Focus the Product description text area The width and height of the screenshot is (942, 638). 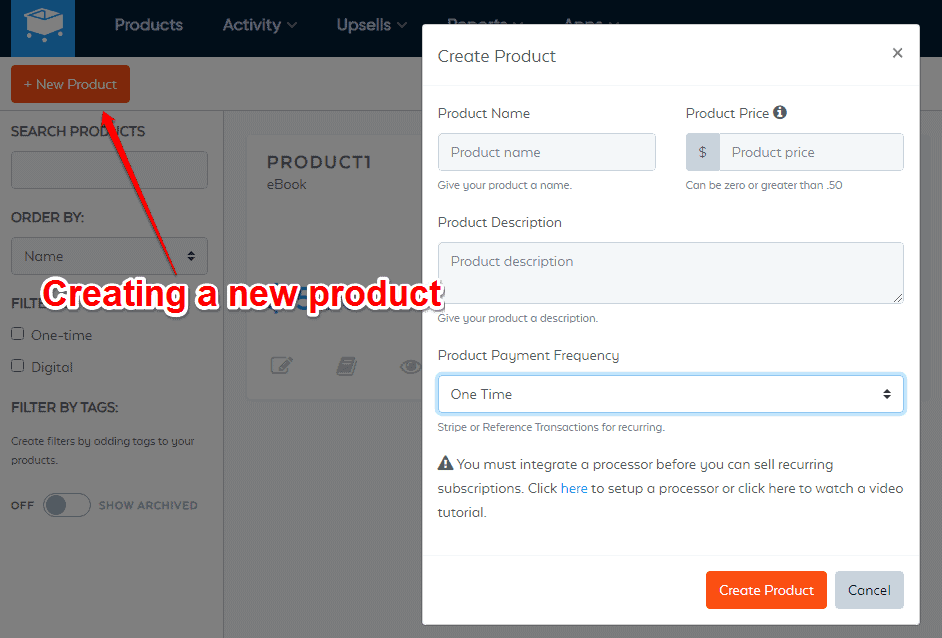pos(670,272)
